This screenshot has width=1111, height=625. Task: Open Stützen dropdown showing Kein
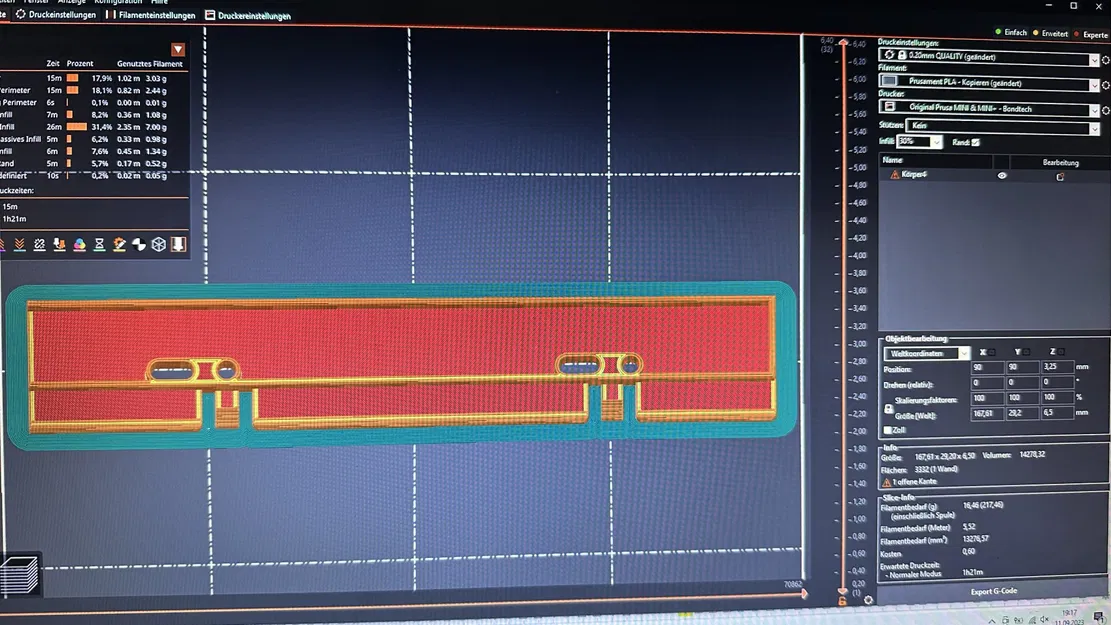pyautogui.click(x=1003, y=126)
